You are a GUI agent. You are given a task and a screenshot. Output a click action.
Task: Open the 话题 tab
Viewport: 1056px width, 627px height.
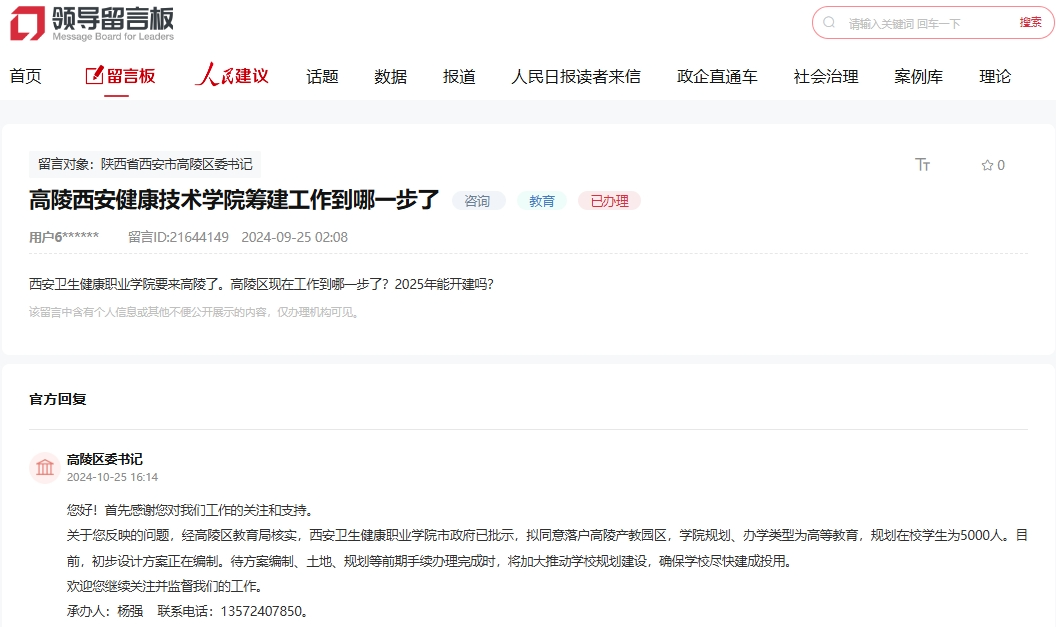point(322,75)
